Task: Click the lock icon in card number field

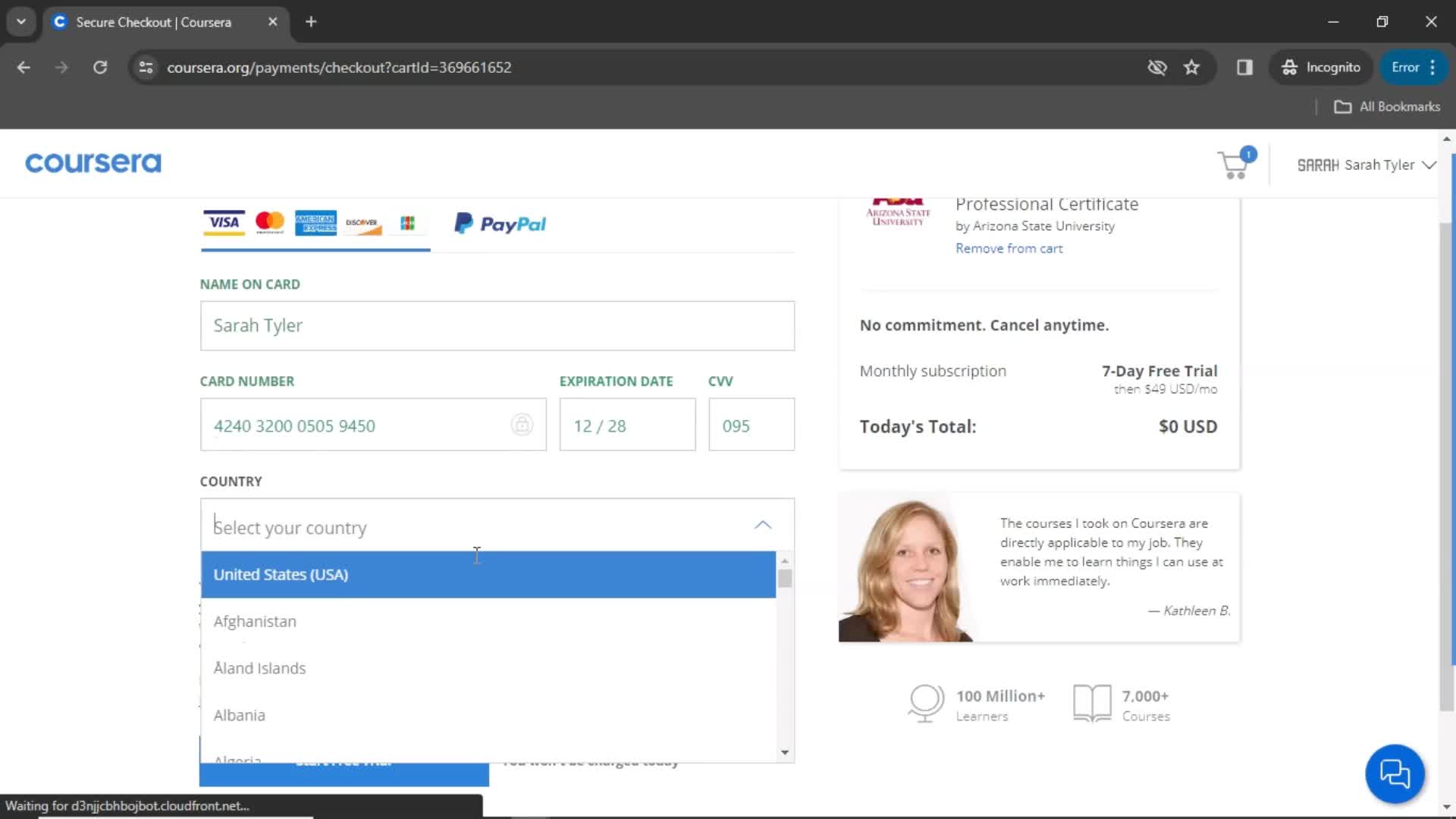Action: click(522, 425)
